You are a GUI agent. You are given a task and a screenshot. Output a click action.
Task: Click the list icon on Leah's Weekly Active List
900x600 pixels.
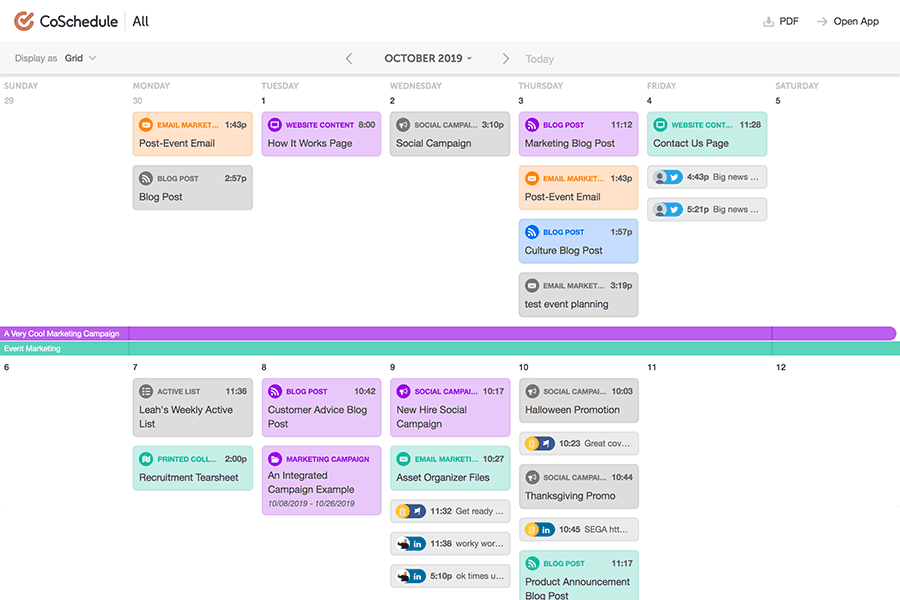click(x=146, y=391)
